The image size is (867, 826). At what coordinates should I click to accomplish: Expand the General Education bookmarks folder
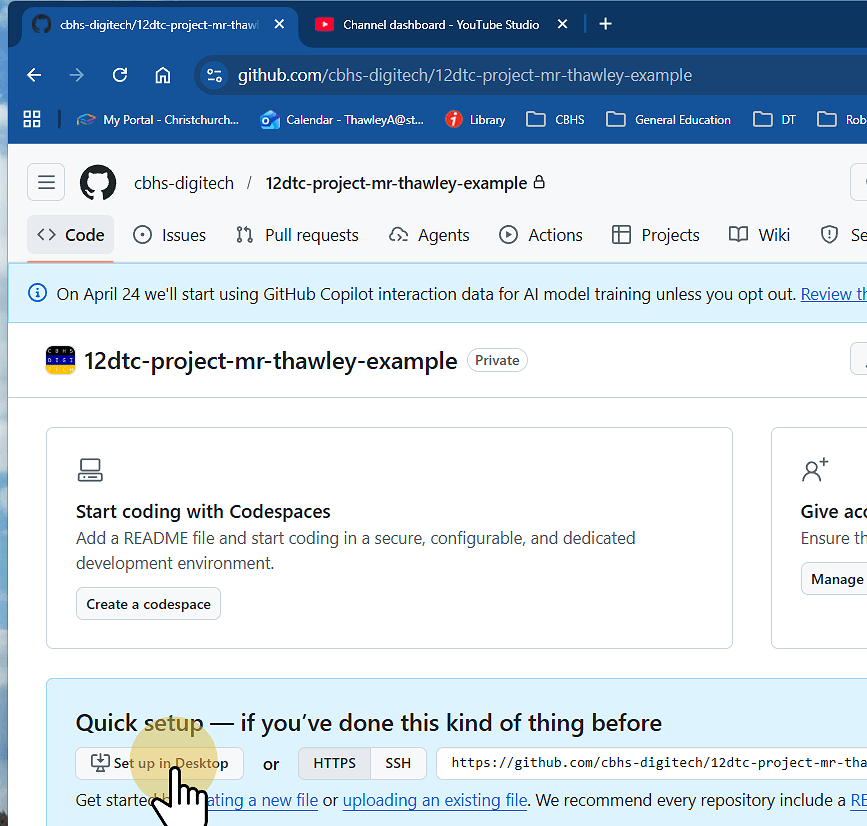tap(668, 119)
